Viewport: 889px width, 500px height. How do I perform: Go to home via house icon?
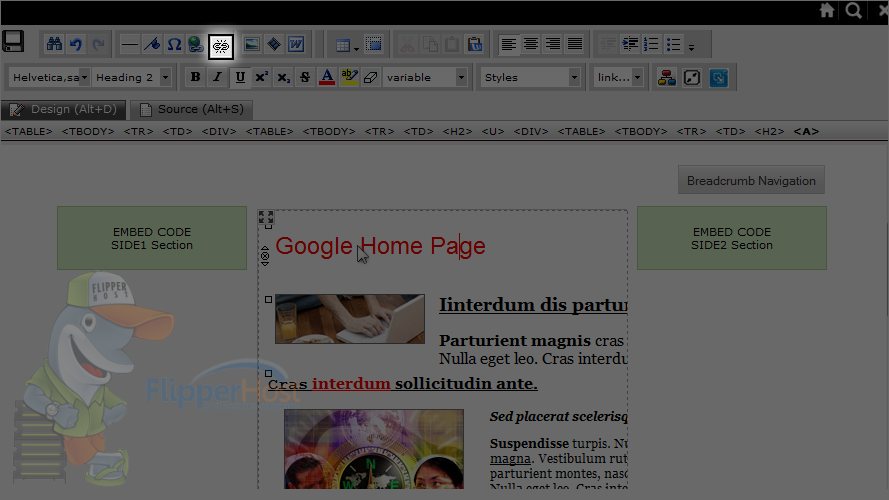(827, 10)
